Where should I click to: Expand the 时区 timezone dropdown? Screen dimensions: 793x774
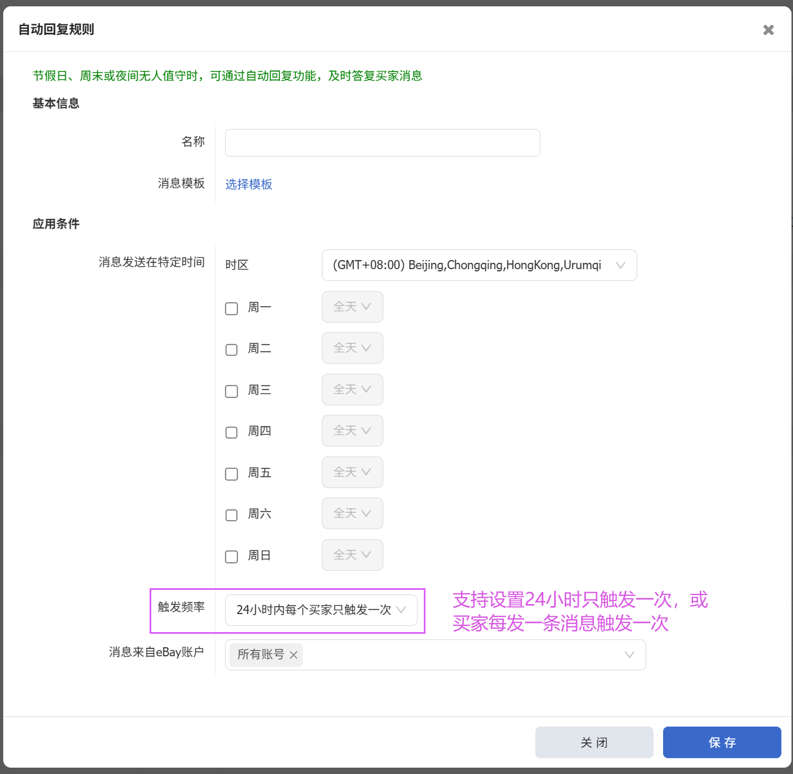pos(478,265)
